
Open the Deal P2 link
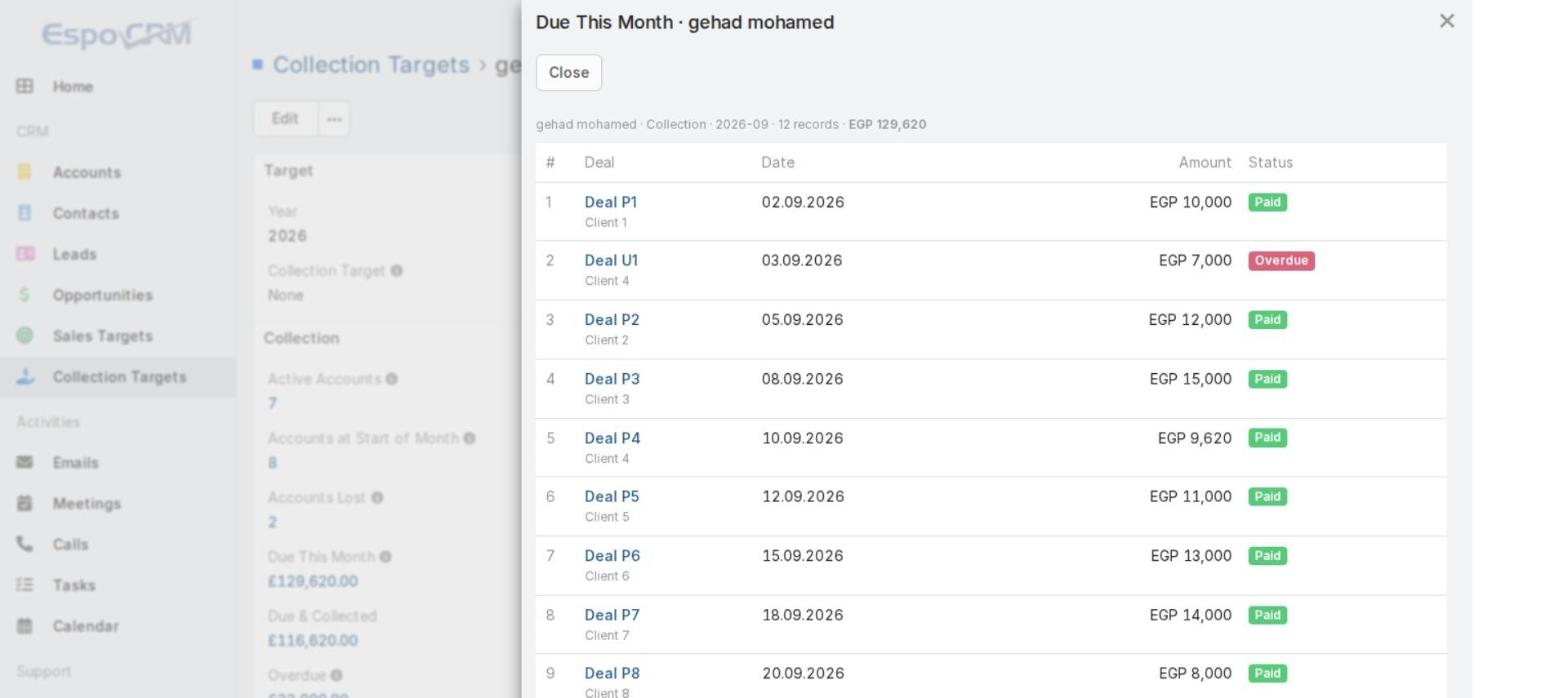tap(612, 320)
